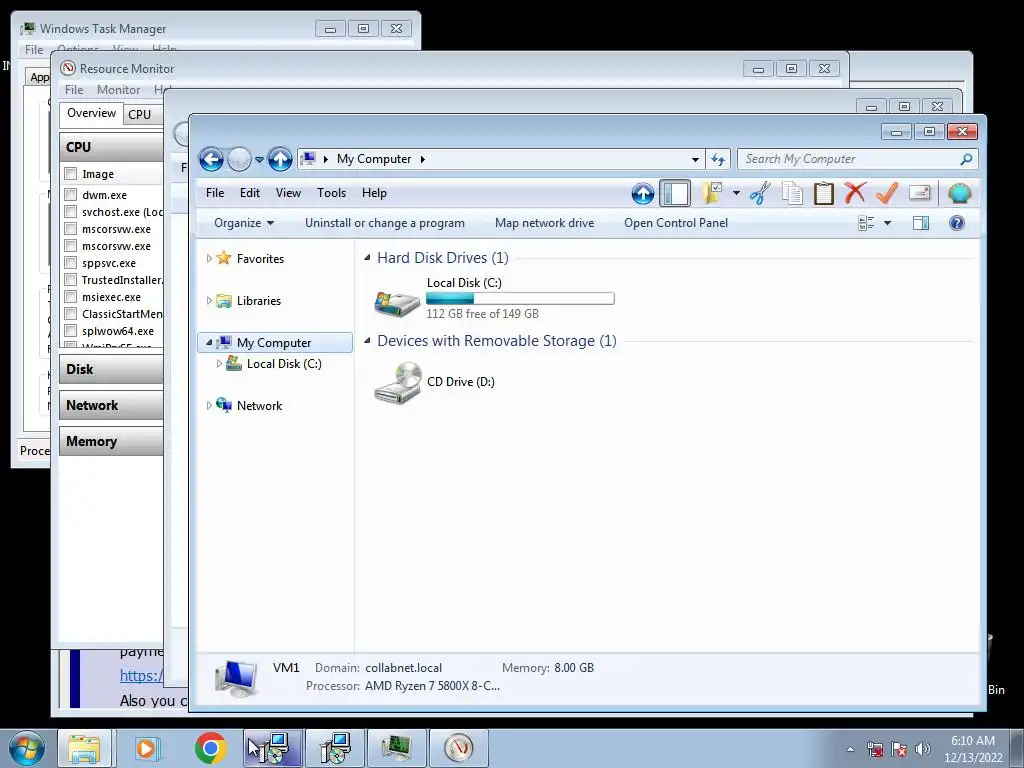1024x768 pixels.
Task: Collapse the Hard Disk Drives group
Action: coord(367,258)
